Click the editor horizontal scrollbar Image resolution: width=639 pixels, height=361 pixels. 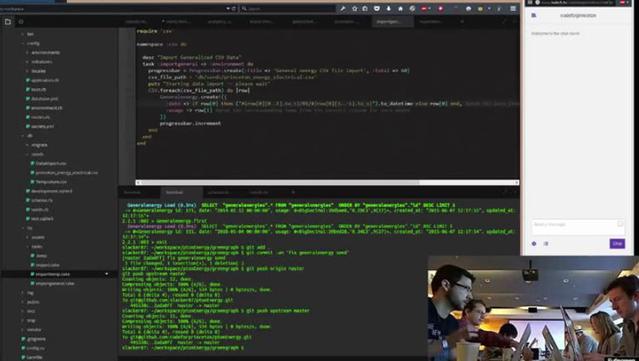click(x=327, y=183)
